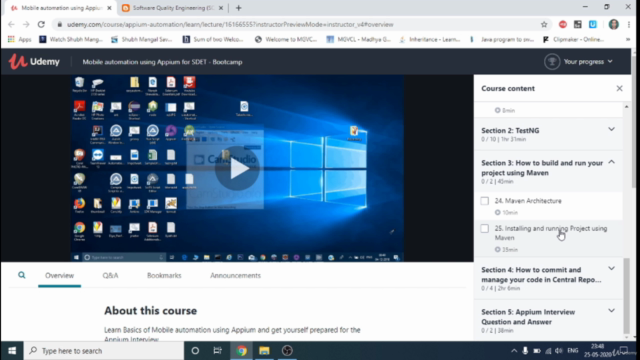Click the taskbar clock and date
The width and height of the screenshot is (640, 360).
coord(597,350)
